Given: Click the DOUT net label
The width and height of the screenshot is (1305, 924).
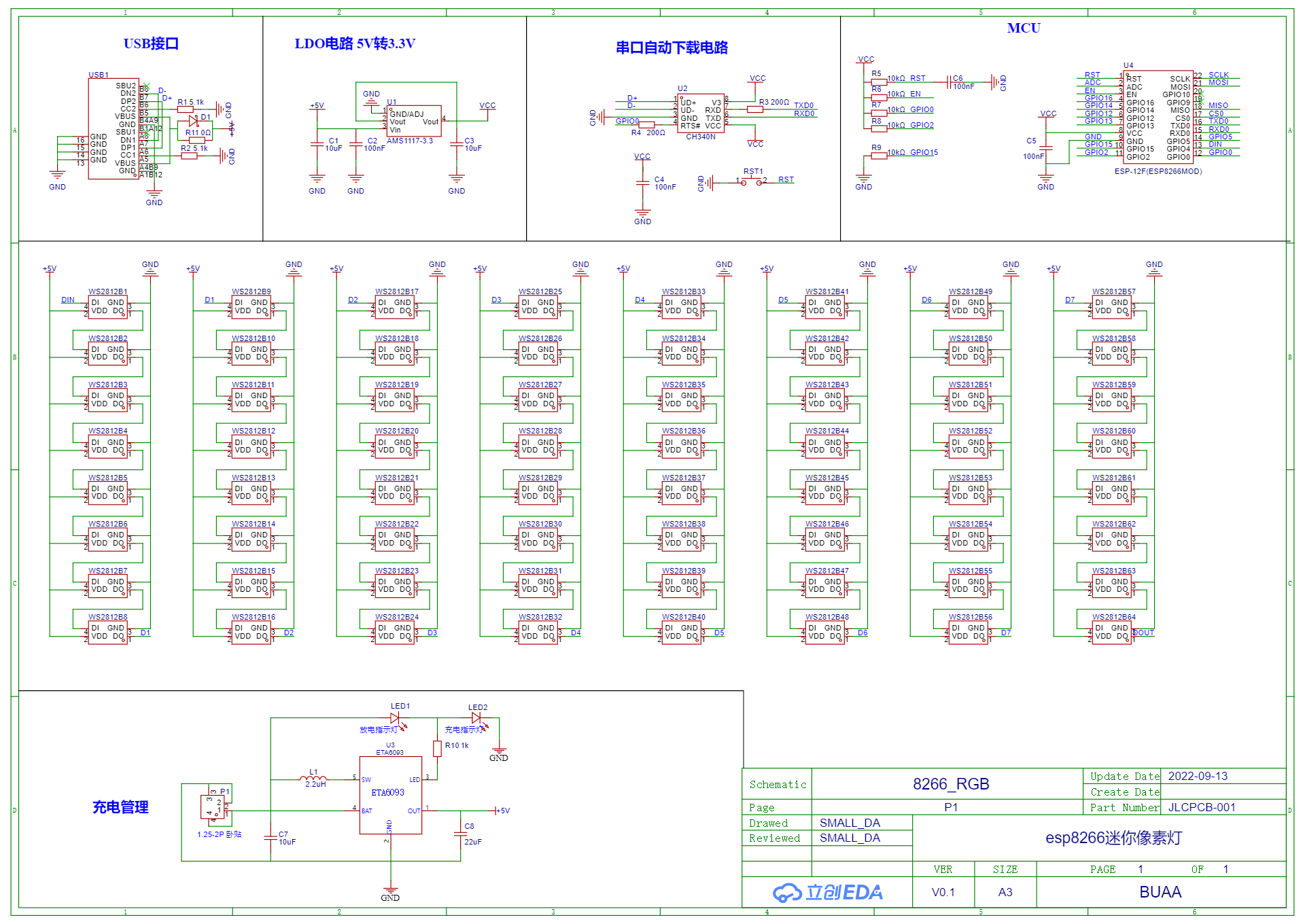Looking at the screenshot, I should pyautogui.click(x=1144, y=633).
